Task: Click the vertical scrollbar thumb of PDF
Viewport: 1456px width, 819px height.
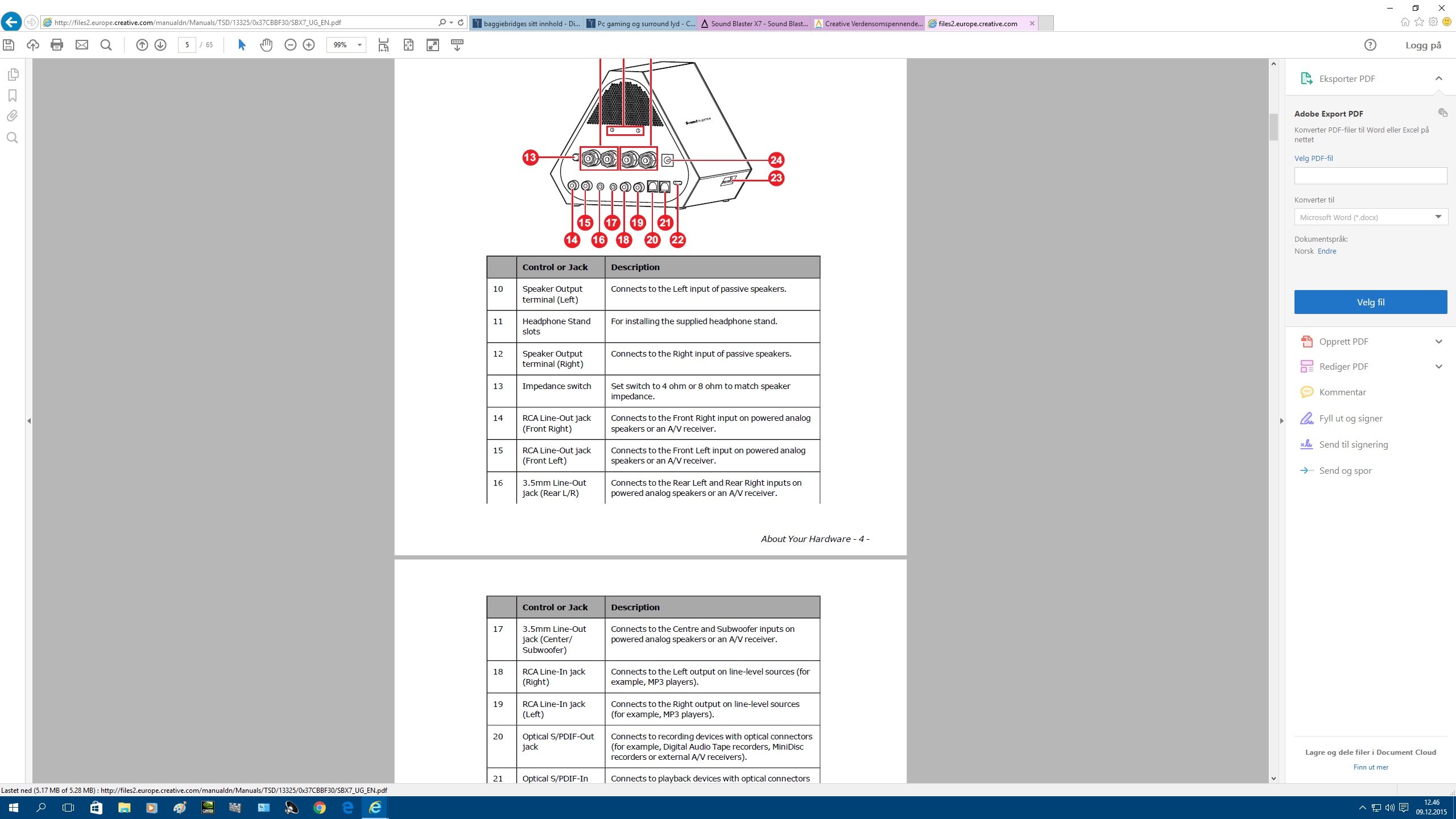Action: point(1273,126)
